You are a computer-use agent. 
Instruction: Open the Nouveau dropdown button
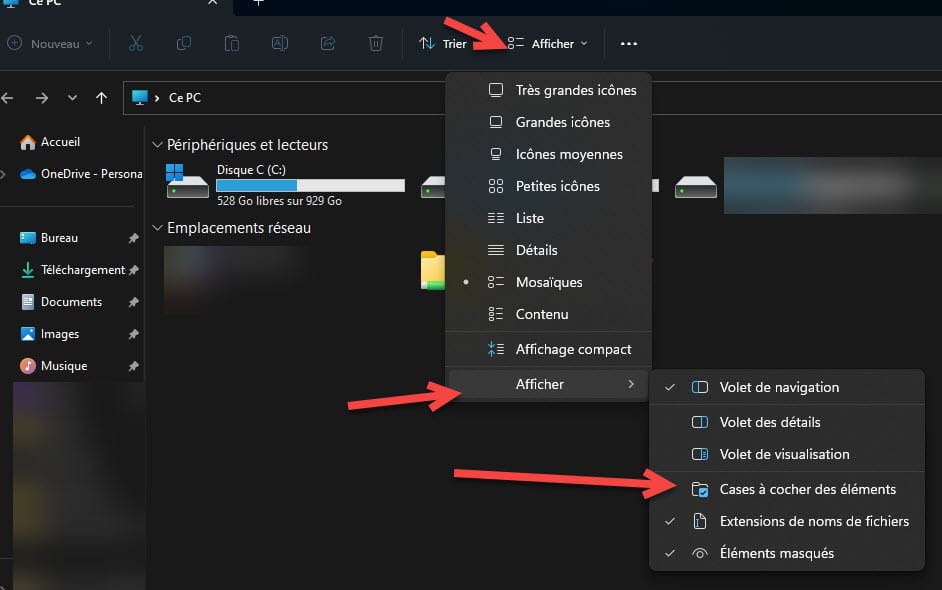(50, 43)
